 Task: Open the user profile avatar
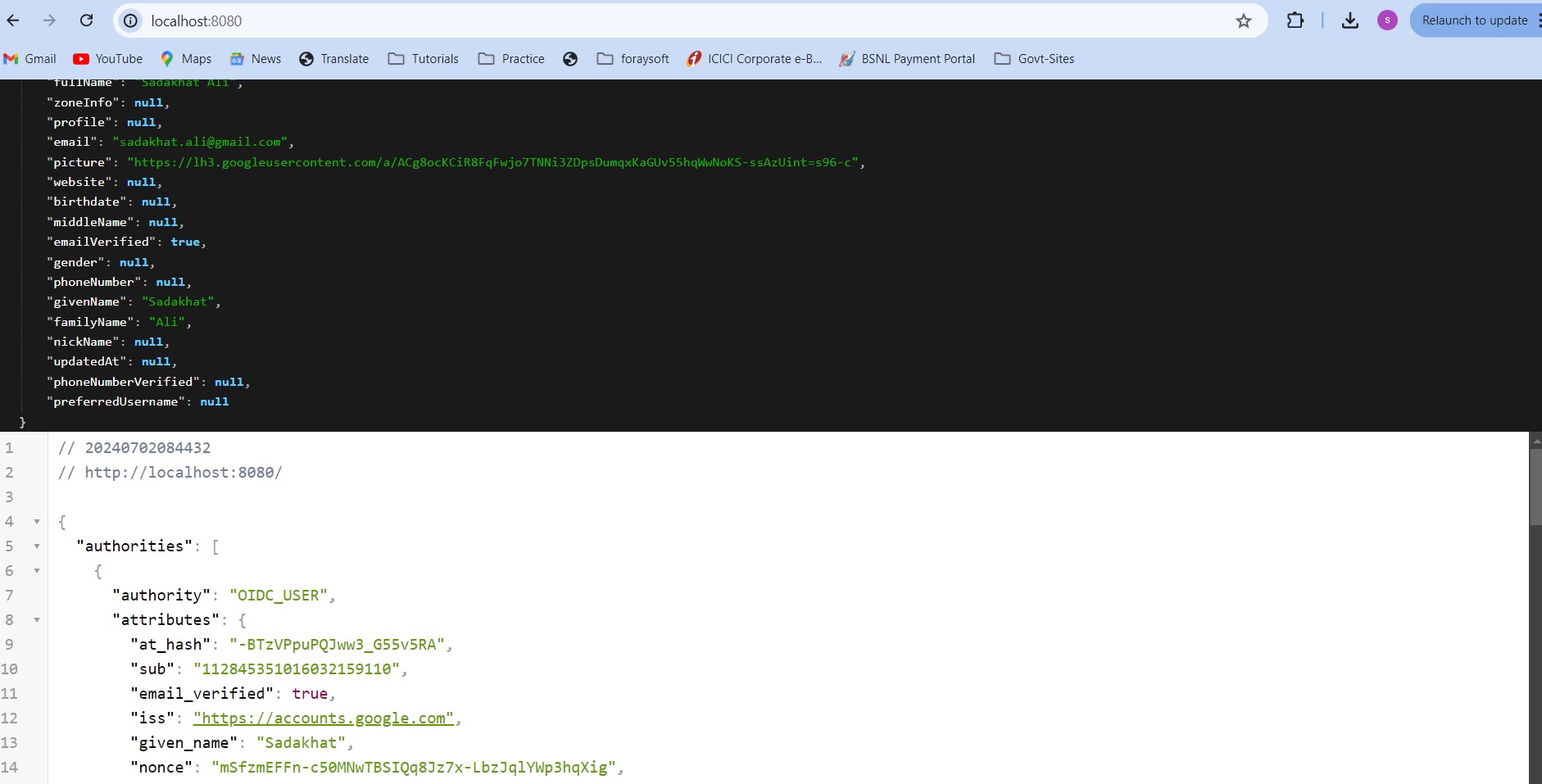[x=1387, y=20]
